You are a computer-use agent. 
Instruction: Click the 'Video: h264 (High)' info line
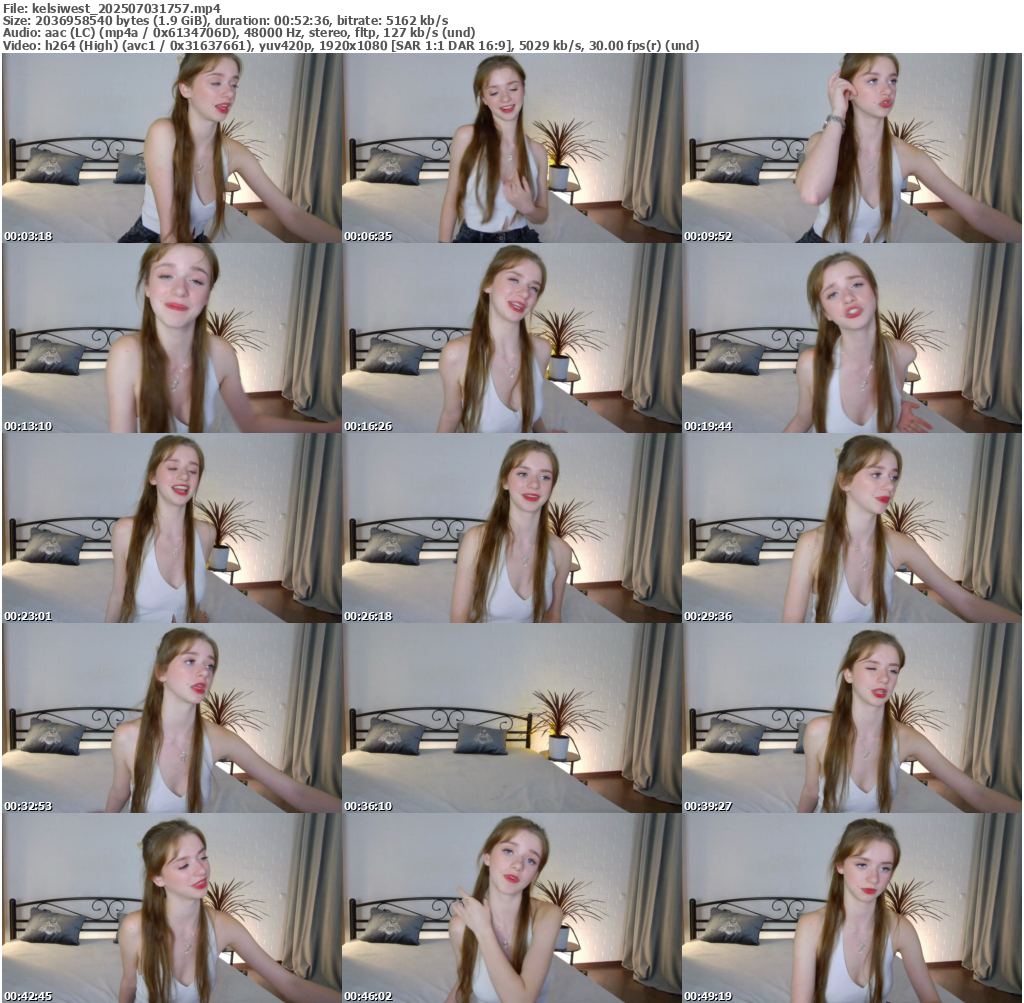pyautogui.click(x=351, y=46)
